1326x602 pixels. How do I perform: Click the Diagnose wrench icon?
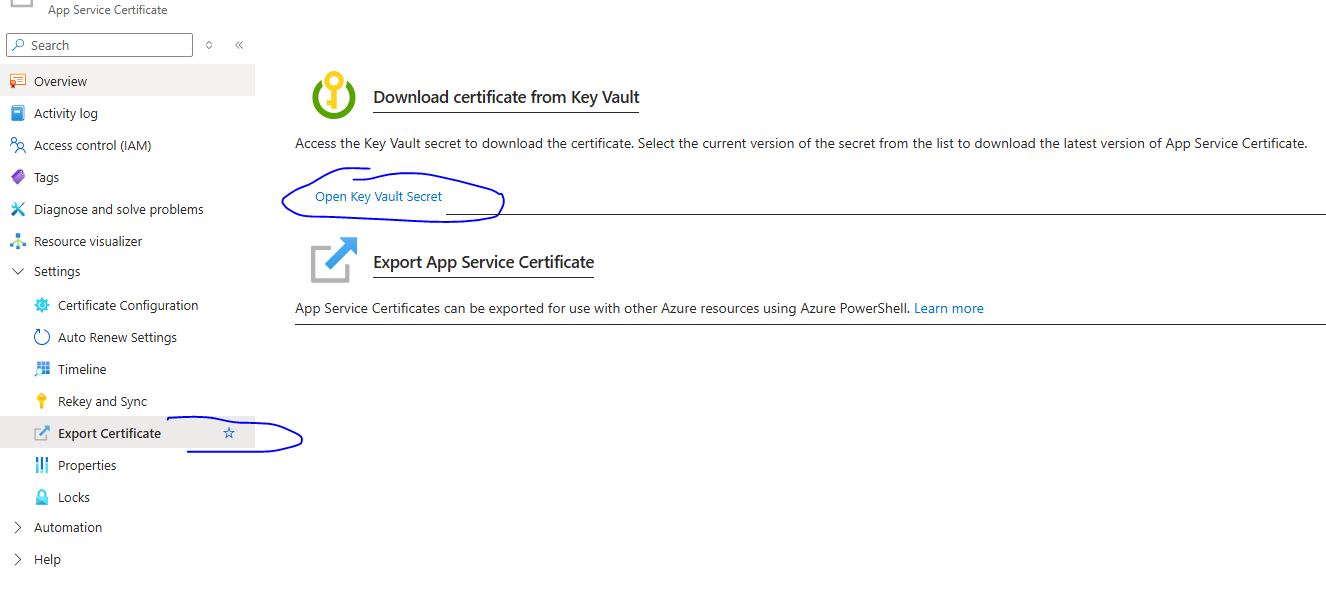(x=17, y=209)
